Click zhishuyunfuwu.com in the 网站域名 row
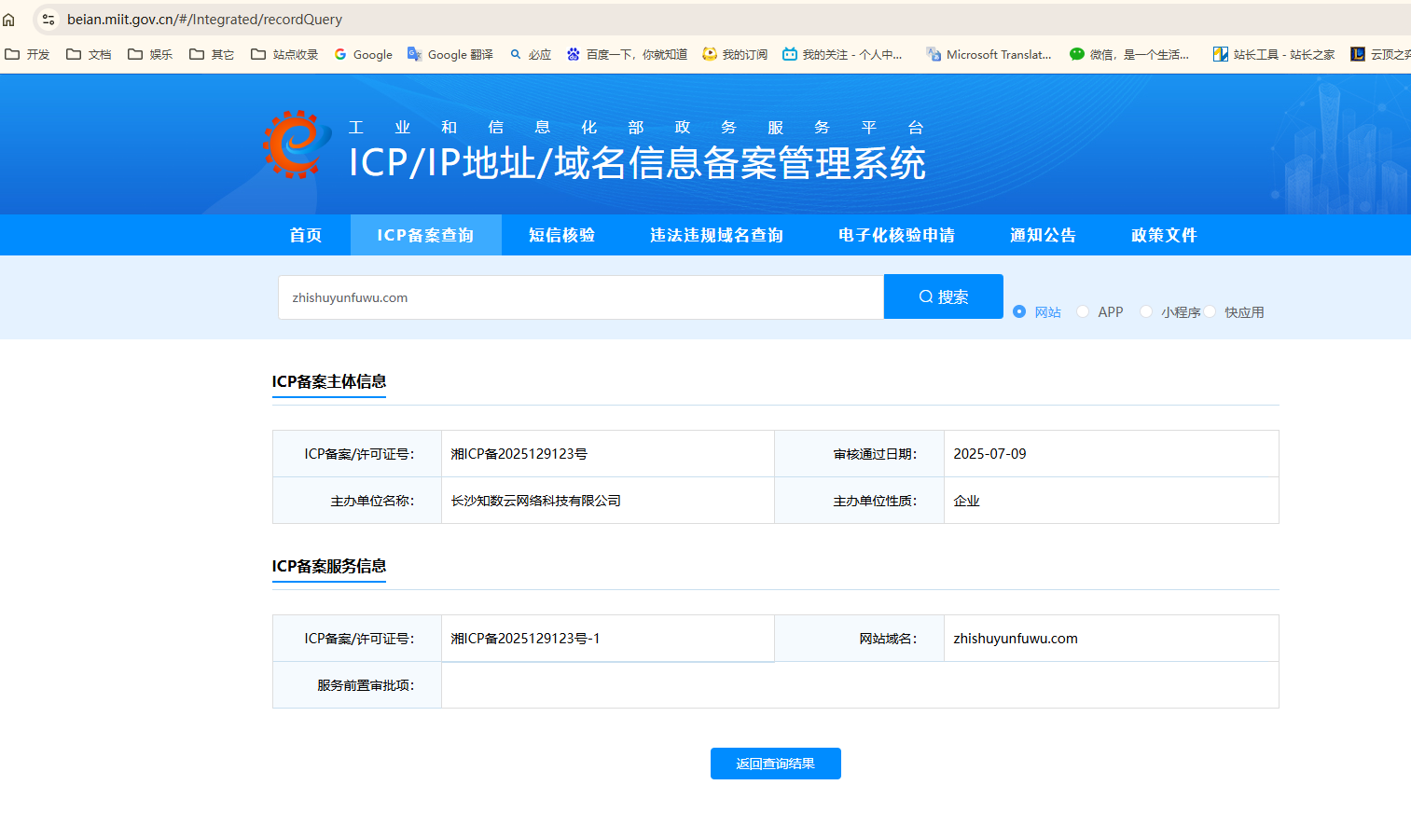The width and height of the screenshot is (1411, 840). pos(1016,639)
